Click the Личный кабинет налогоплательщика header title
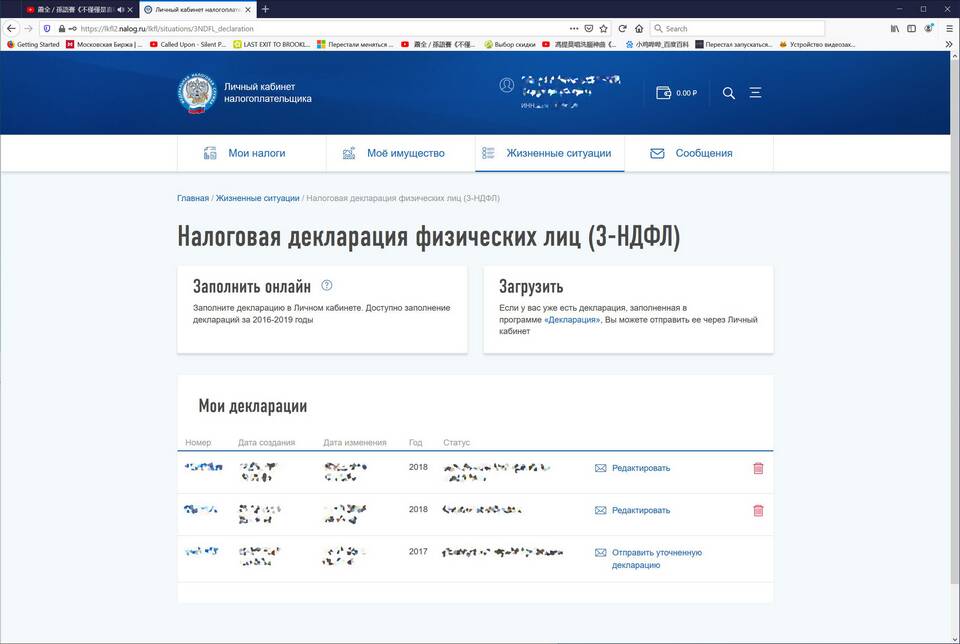 click(x=268, y=92)
